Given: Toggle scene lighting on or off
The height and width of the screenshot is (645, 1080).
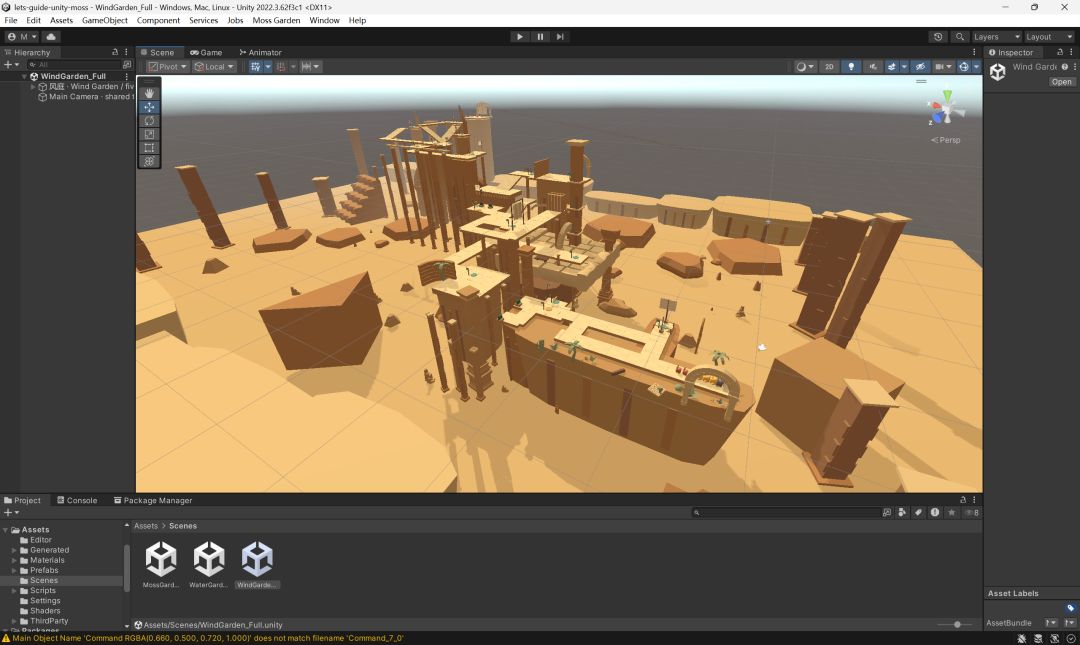Looking at the screenshot, I should [x=851, y=67].
